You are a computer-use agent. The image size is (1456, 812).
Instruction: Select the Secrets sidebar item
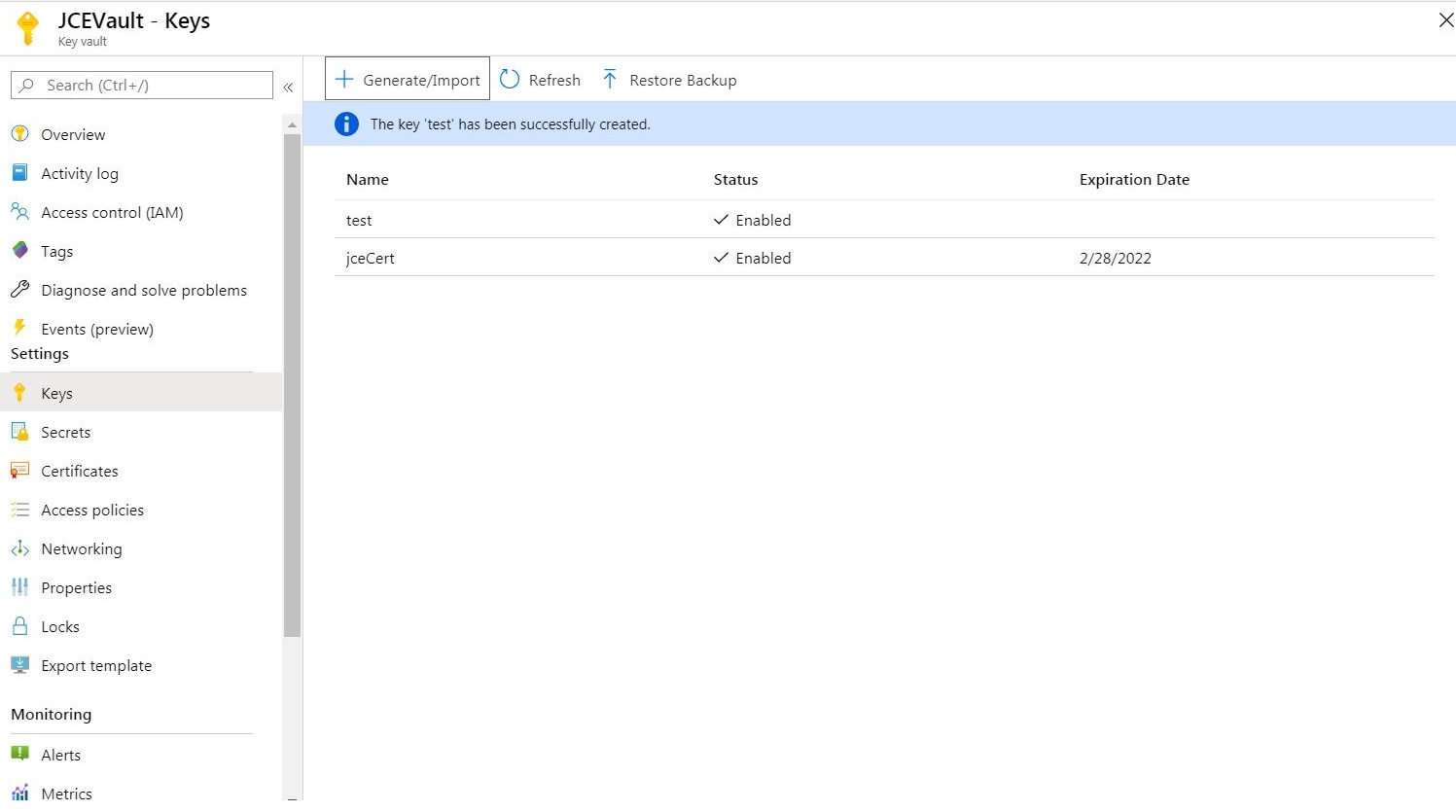click(65, 432)
